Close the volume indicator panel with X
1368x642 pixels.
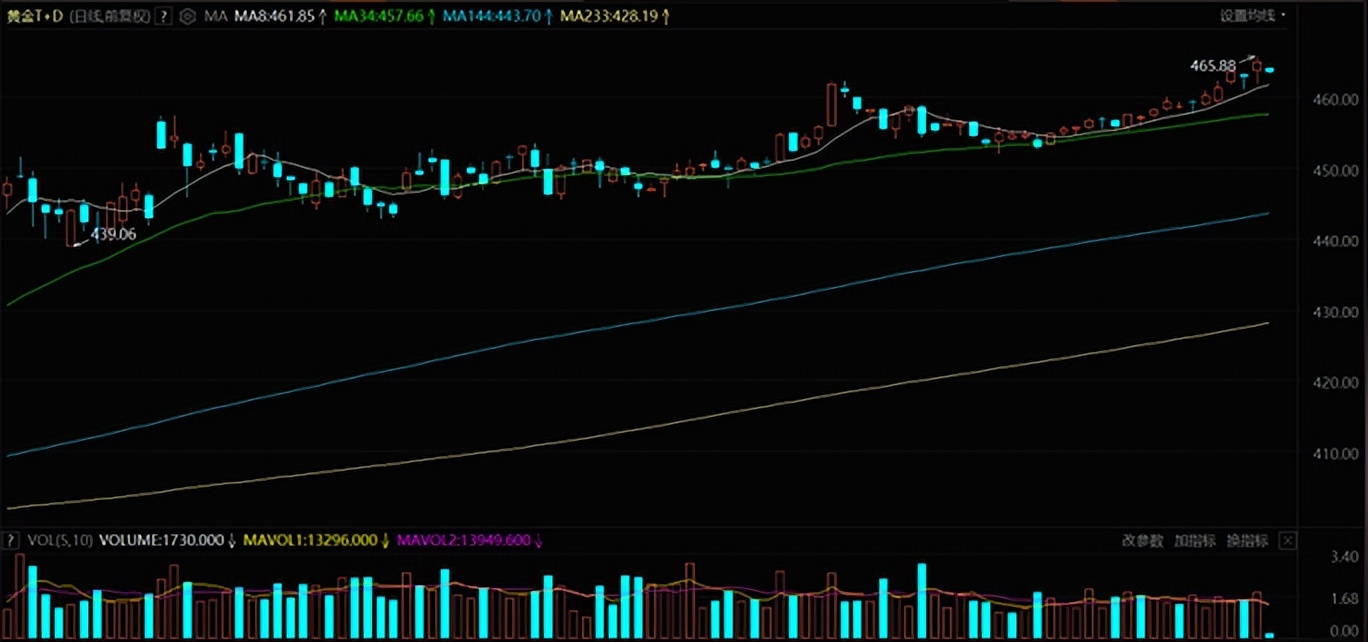[x=1288, y=541]
